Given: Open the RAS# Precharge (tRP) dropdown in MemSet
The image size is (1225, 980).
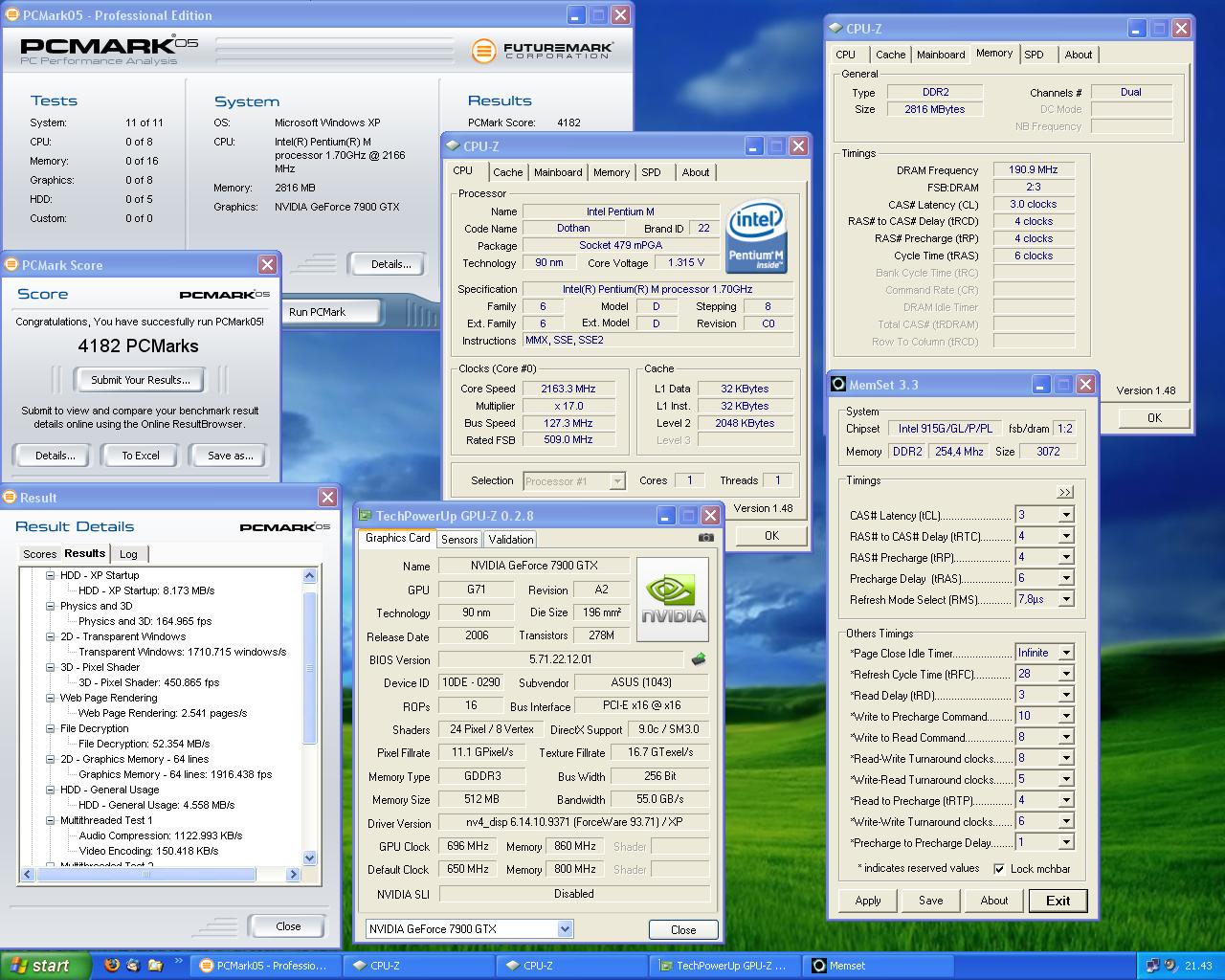Looking at the screenshot, I should pyautogui.click(x=1065, y=557).
